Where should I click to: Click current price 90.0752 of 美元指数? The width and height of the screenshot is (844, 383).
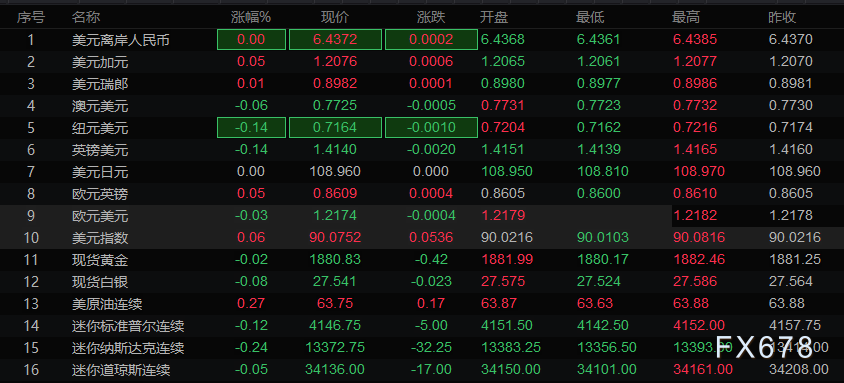pyautogui.click(x=335, y=237)
